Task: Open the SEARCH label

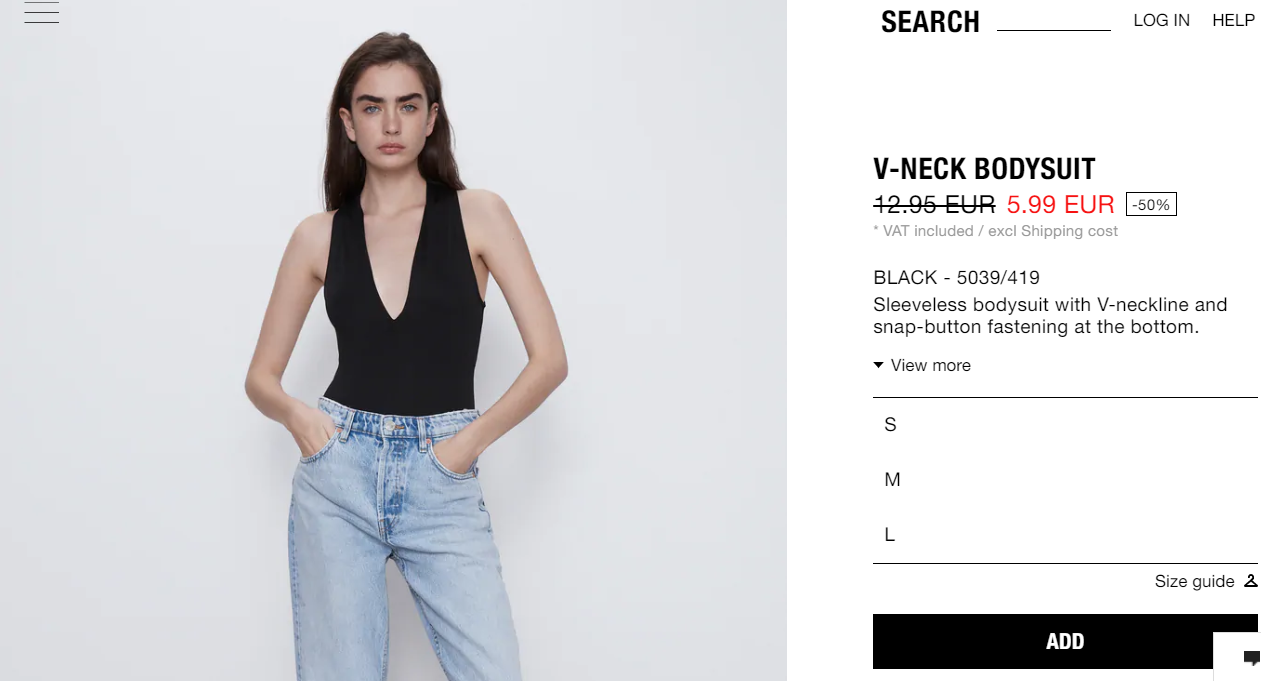Action: [x=930, y=22]
